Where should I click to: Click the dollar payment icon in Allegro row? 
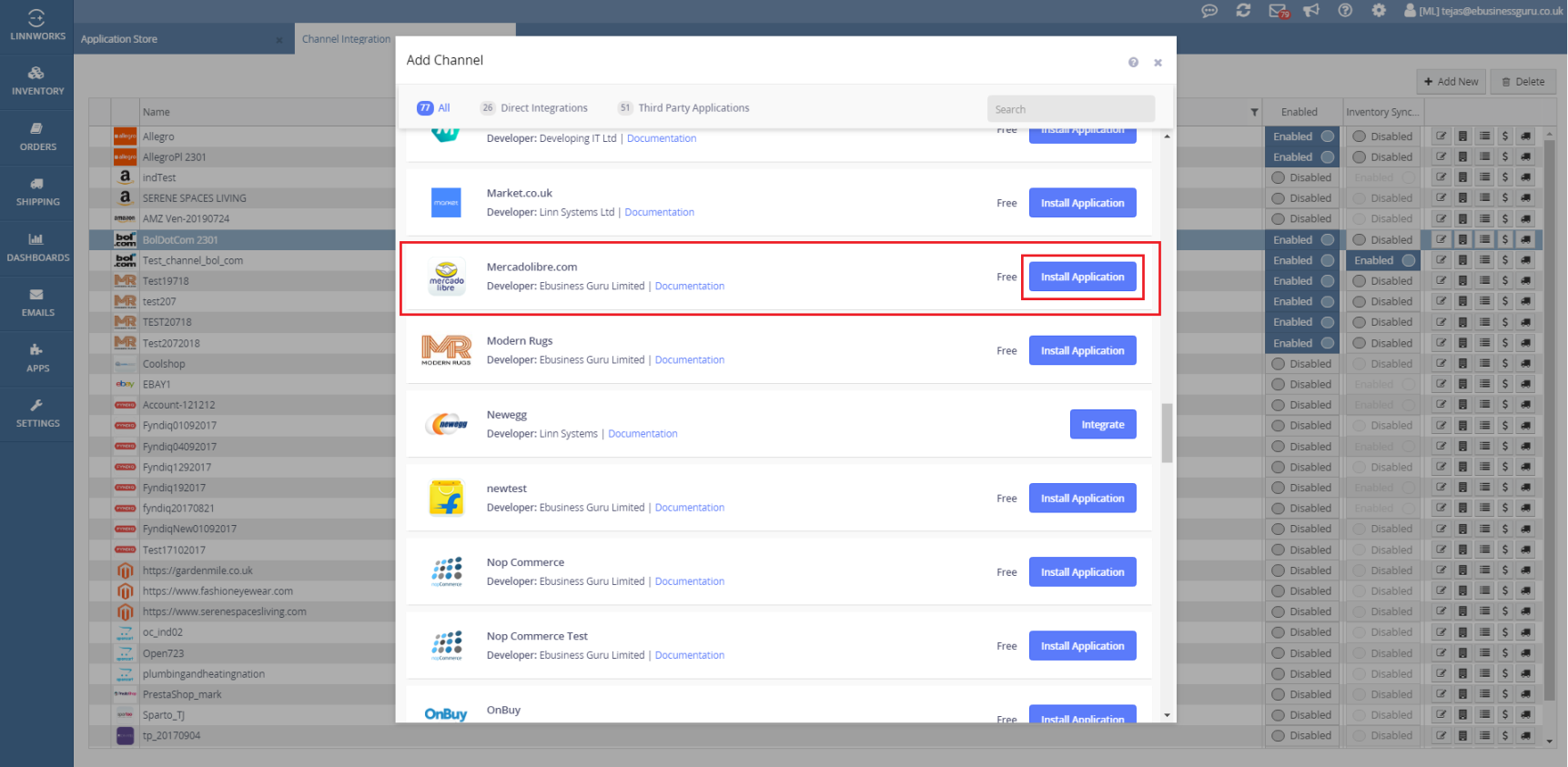point(1505,136)
